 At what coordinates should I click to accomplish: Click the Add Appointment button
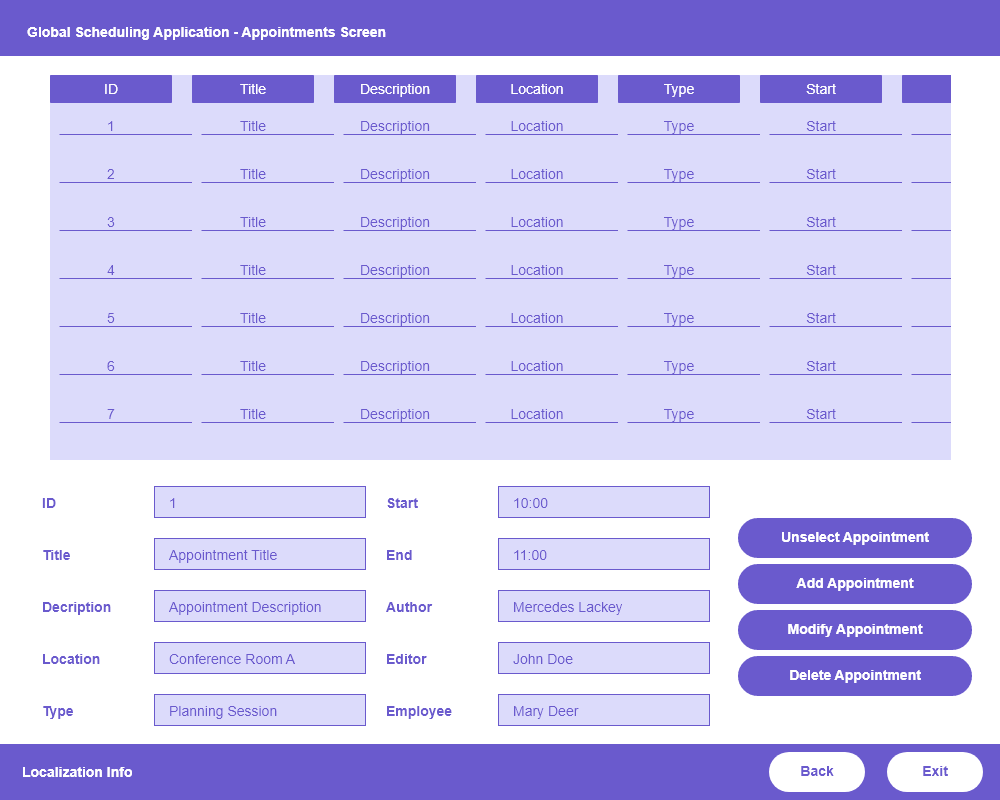click(854, 584)
